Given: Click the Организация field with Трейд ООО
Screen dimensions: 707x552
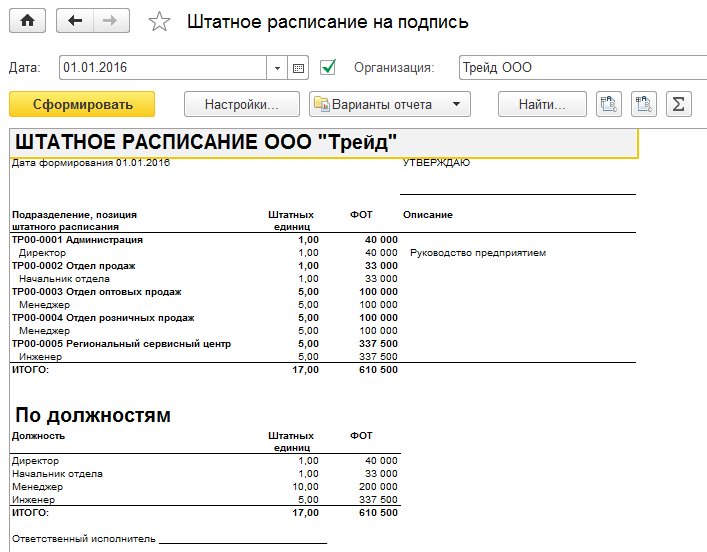Looking at the screenshot, I should tap(580, 68).
